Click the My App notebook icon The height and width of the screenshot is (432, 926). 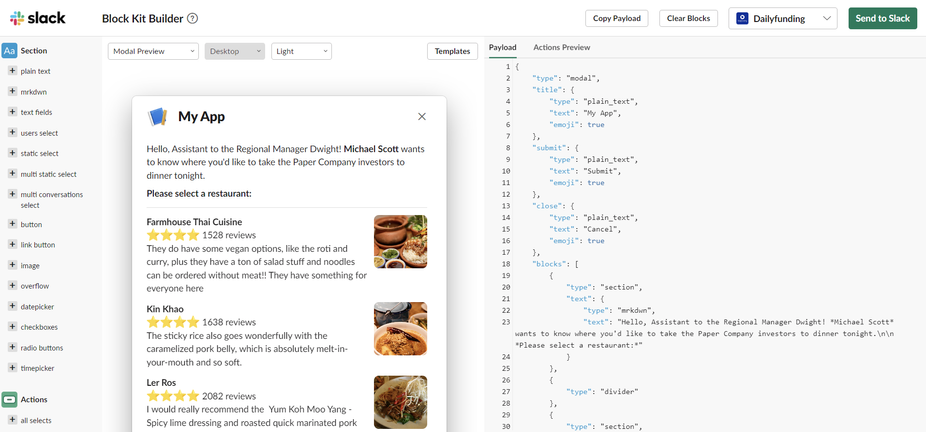pos(158,117)
